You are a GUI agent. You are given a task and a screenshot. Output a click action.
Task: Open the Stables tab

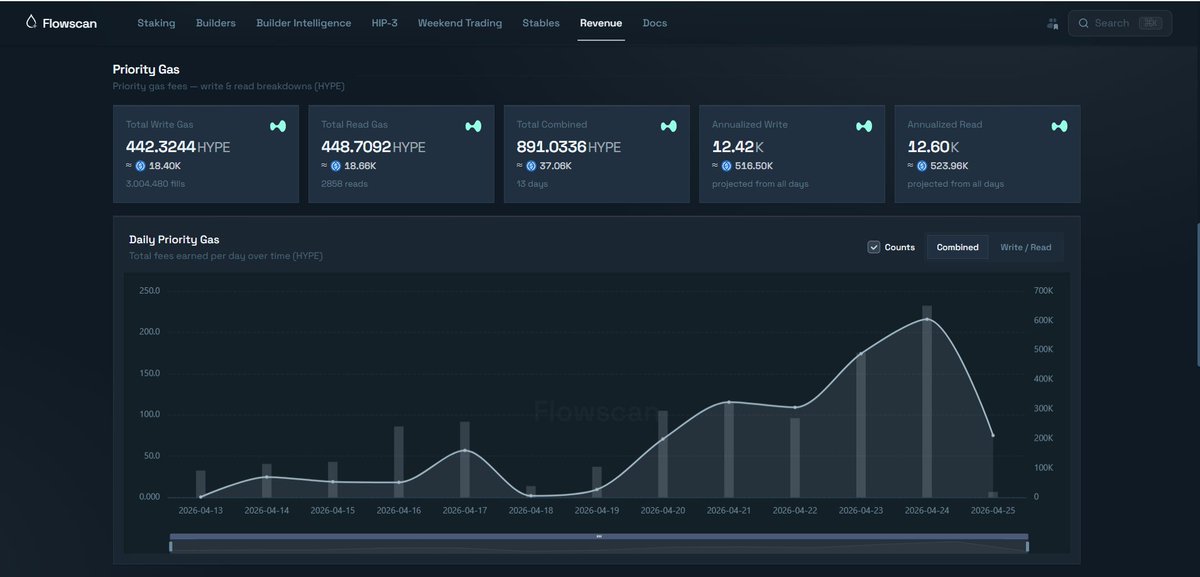(x=541, y=23)
